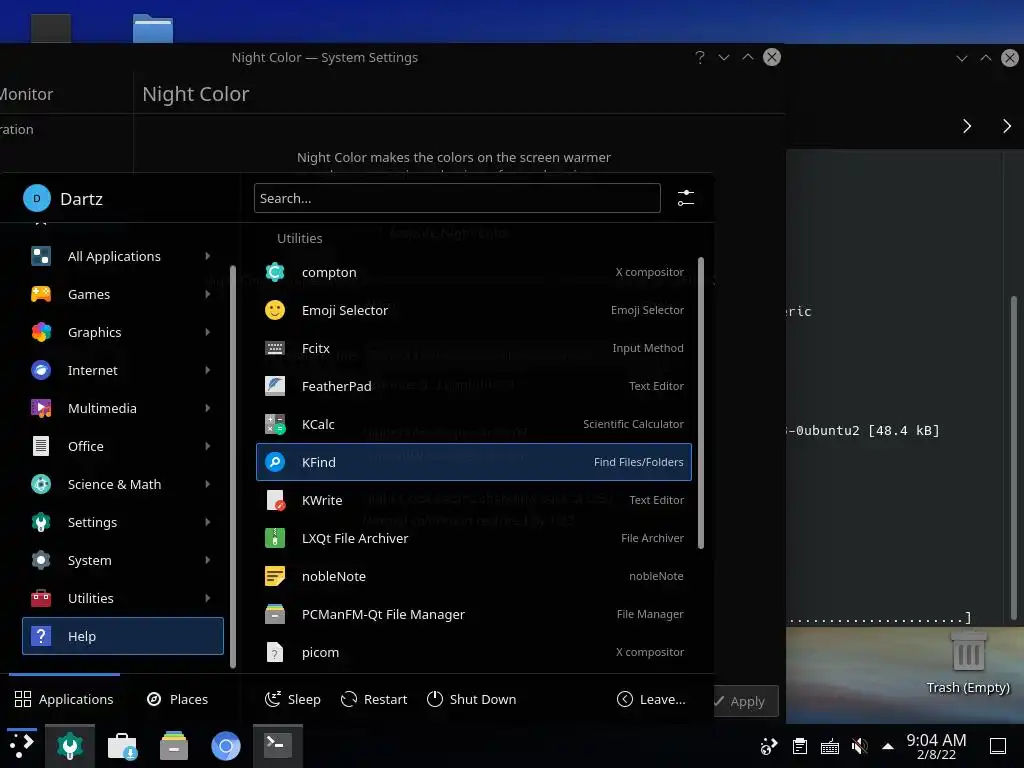The width and height of the screenshot is (1024, 768).
Task: Click the application list scrollbar
Action: coord(701,403)
